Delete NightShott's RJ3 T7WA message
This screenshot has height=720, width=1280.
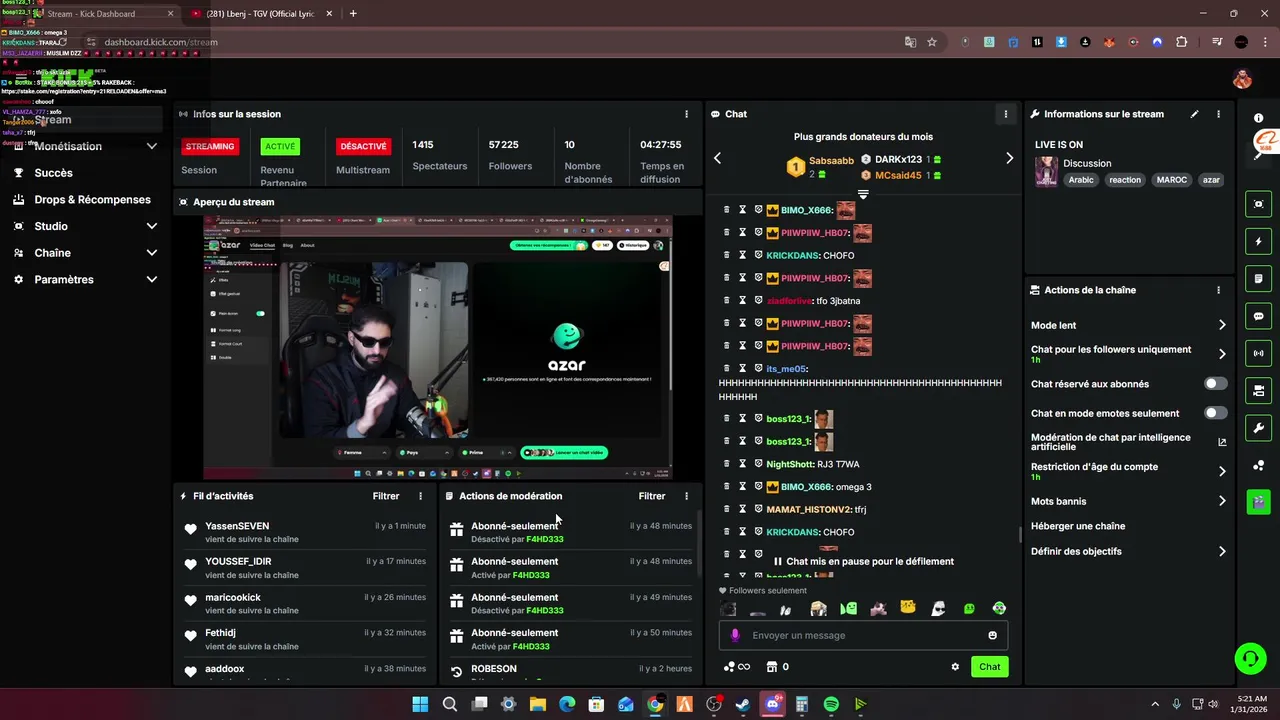pos(727,464)
